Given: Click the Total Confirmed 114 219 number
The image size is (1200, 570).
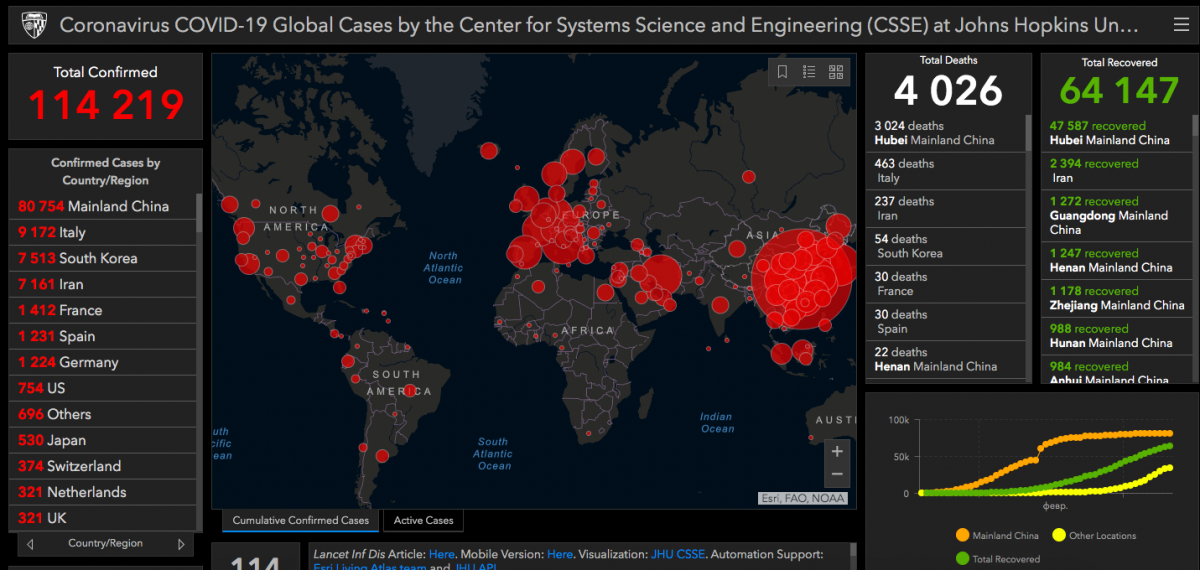Looking at the screenshot, I should 106,105.
